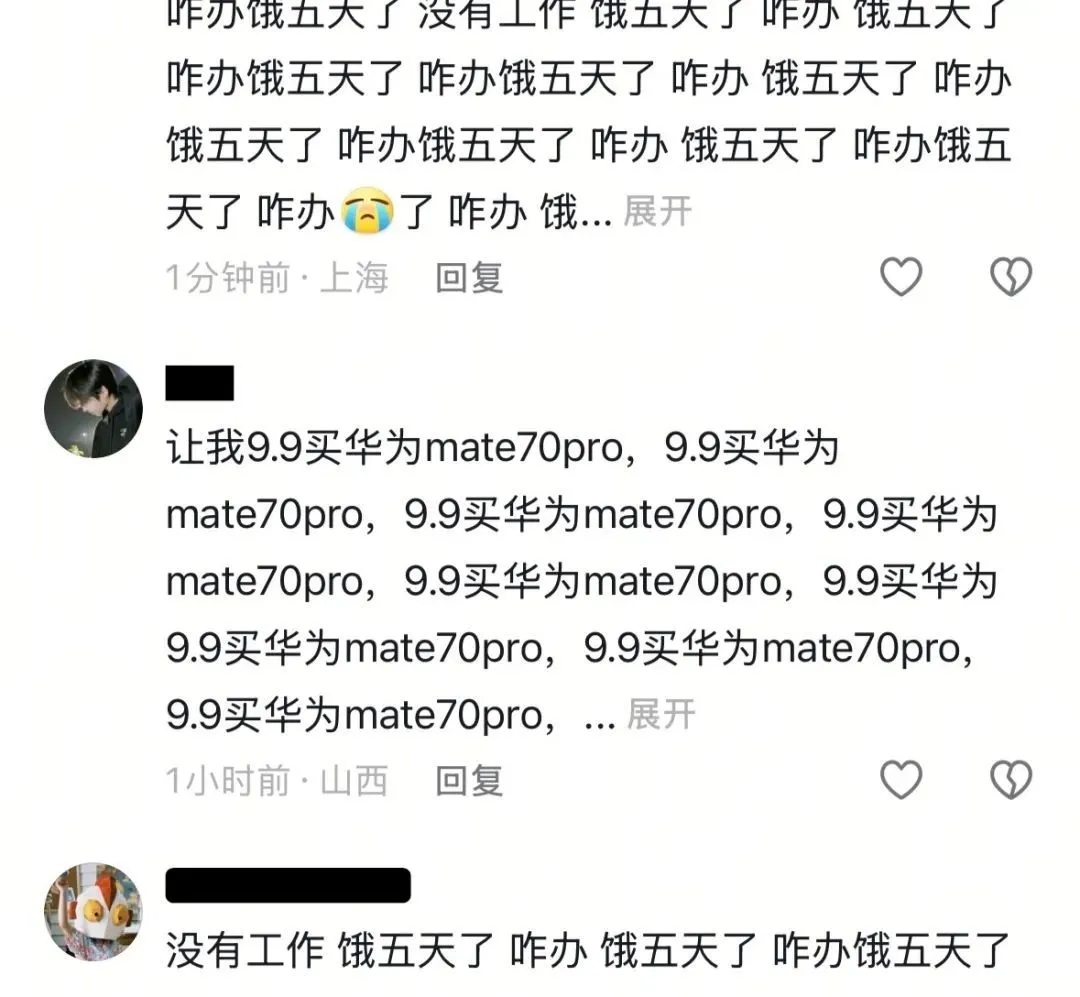Like the comment posted from 上海

coord(901,277)
